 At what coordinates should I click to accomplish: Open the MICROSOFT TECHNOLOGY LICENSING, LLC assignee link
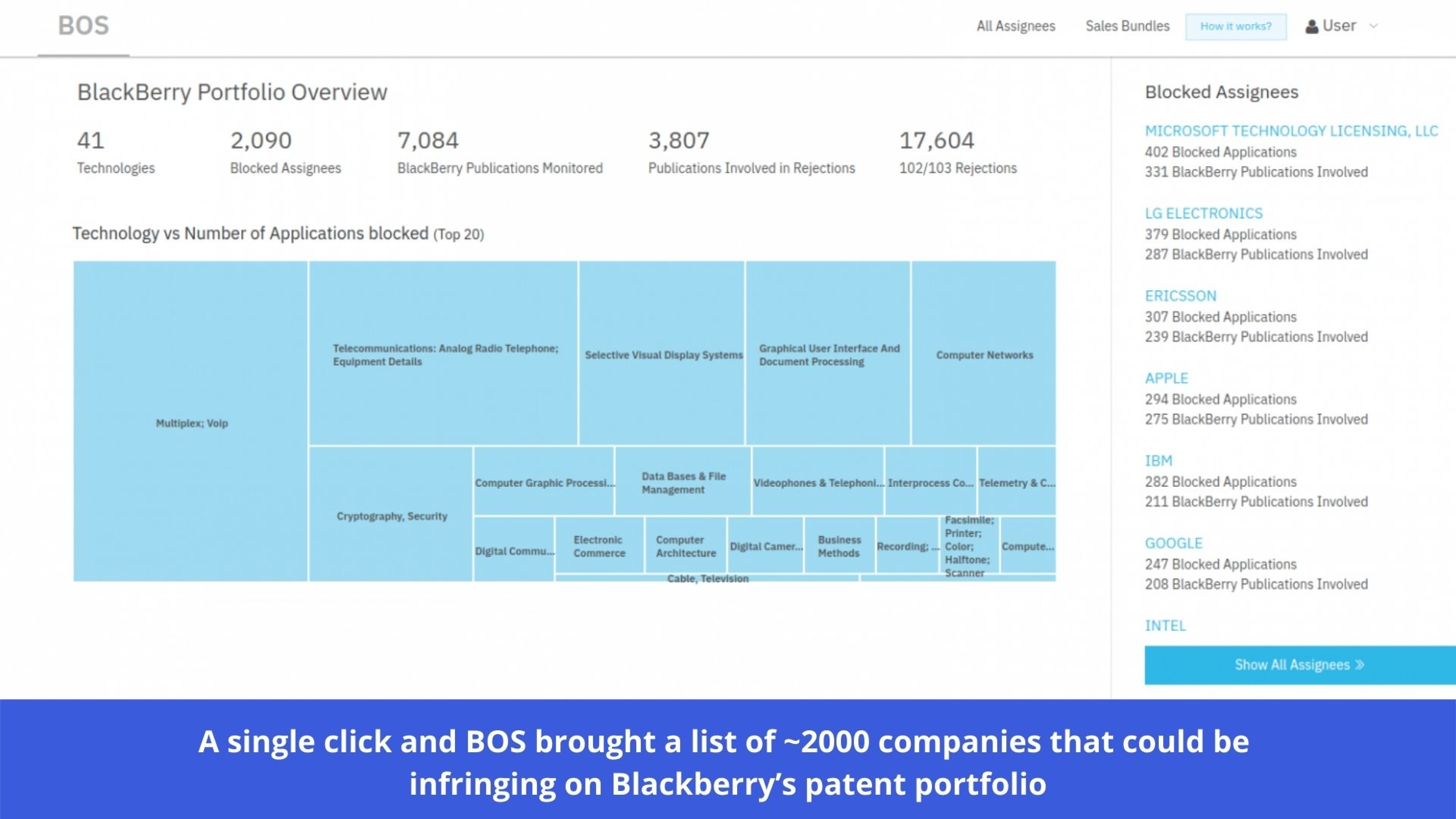[x=1291, y=130]
